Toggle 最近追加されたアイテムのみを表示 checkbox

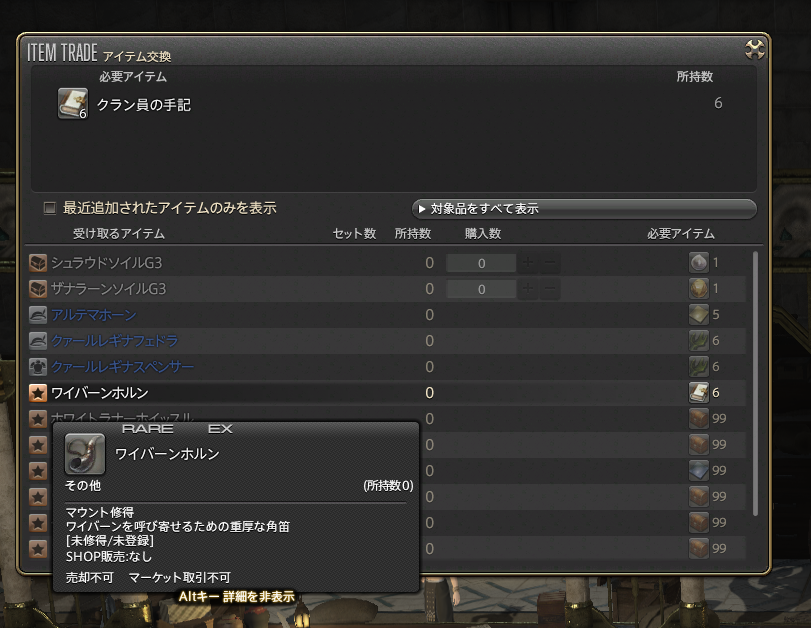(50, 208)
